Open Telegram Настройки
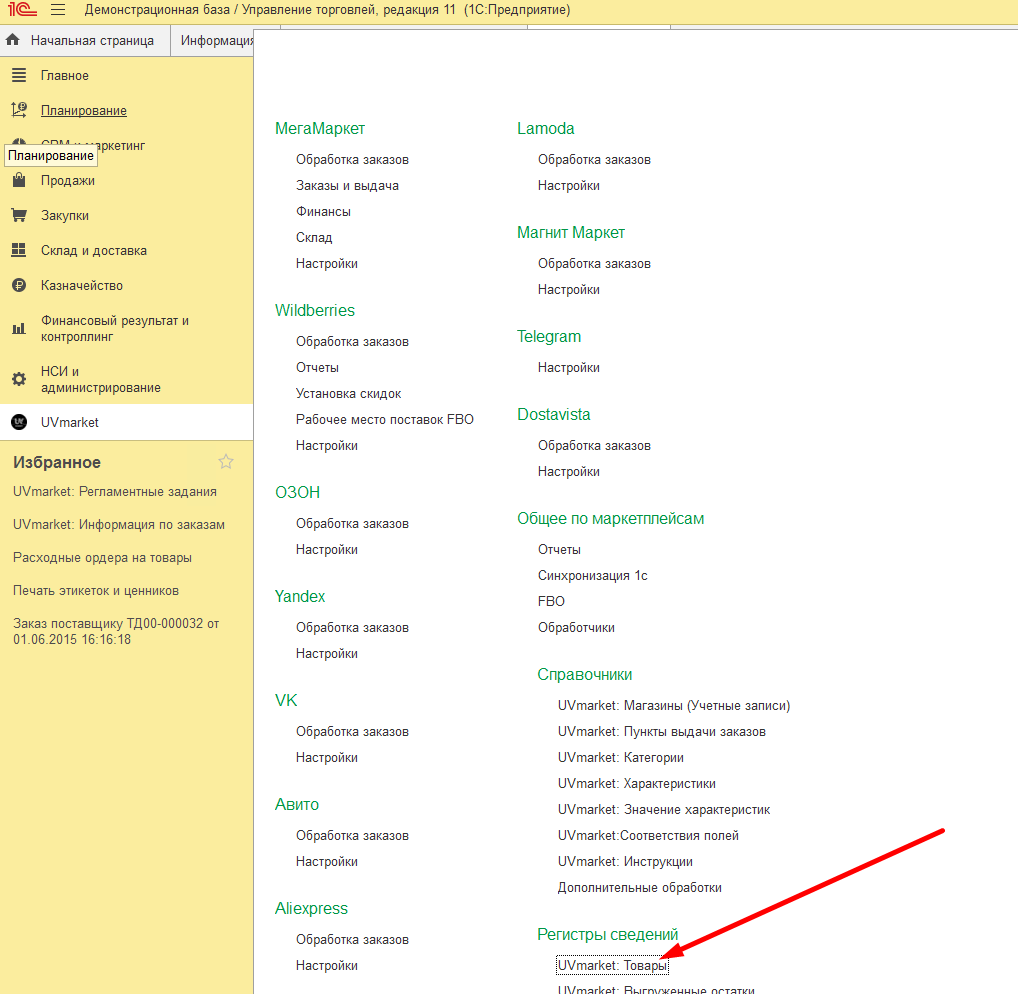This screenshot has width=1018, height=994. (569, 367)
